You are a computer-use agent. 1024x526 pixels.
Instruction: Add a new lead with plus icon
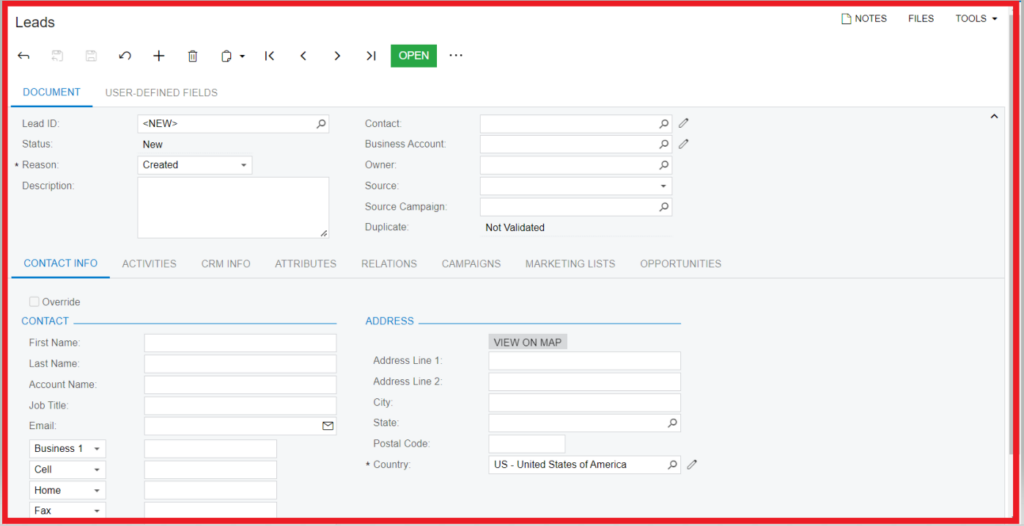coord(158,56)
